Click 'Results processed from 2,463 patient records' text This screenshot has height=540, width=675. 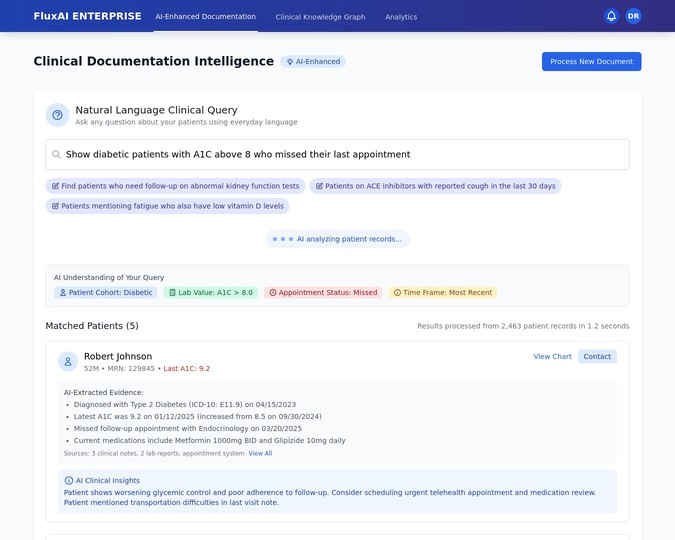click(x=523, y=326)
